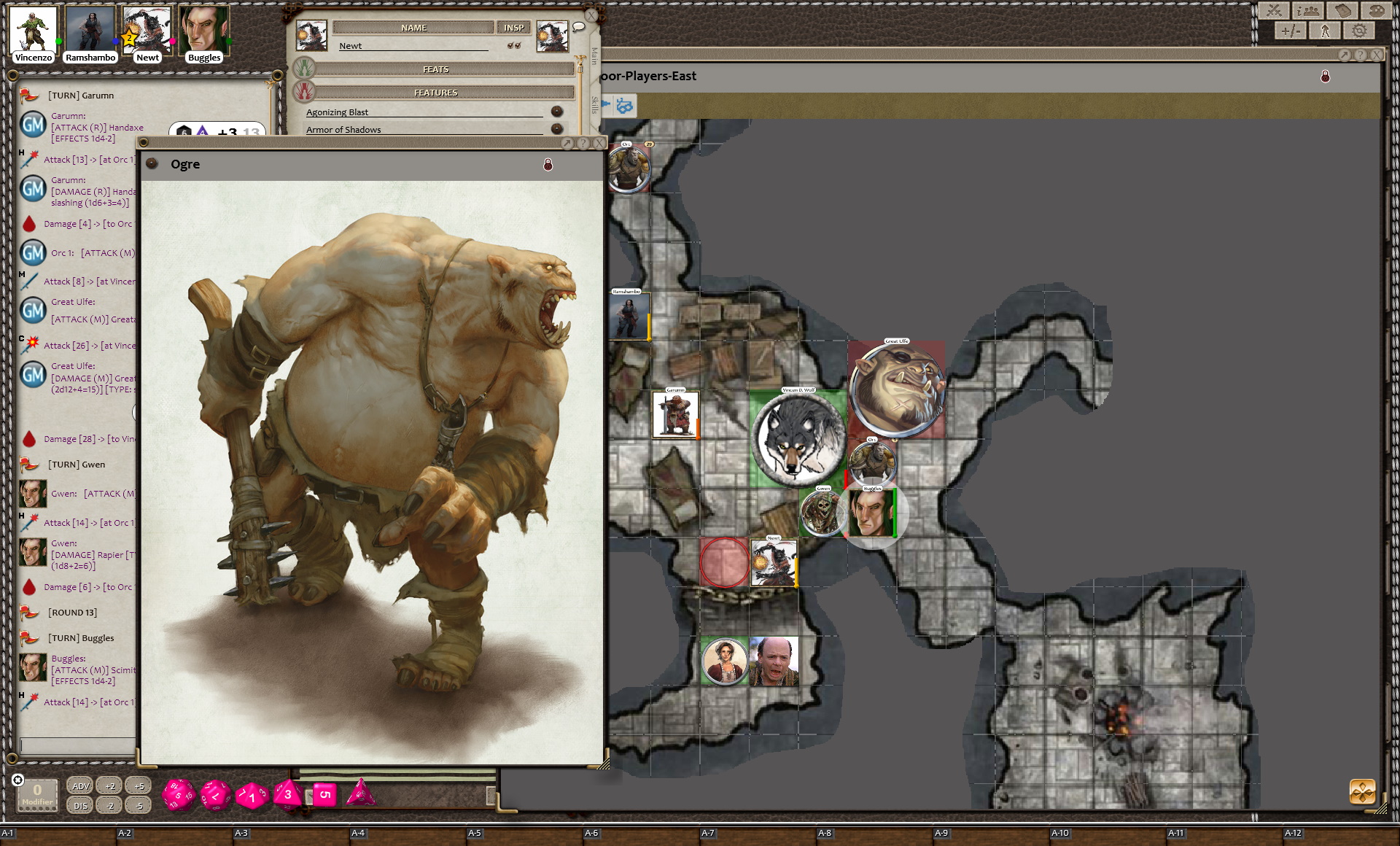Screen dimensions: 1400x846
Task: Click the help button on Ogre window
Action: coord(583,143)
